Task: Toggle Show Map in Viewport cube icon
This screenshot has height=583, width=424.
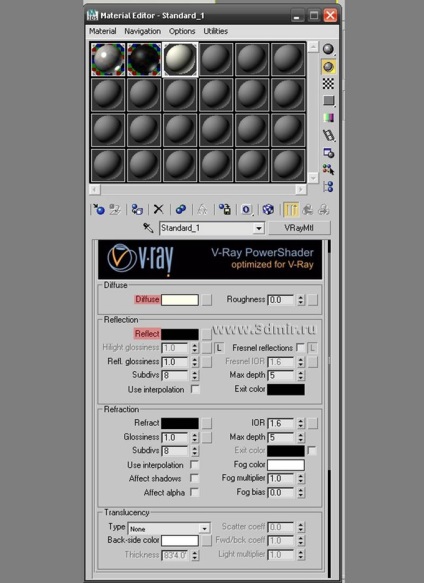Action: [x=268, y=209]
